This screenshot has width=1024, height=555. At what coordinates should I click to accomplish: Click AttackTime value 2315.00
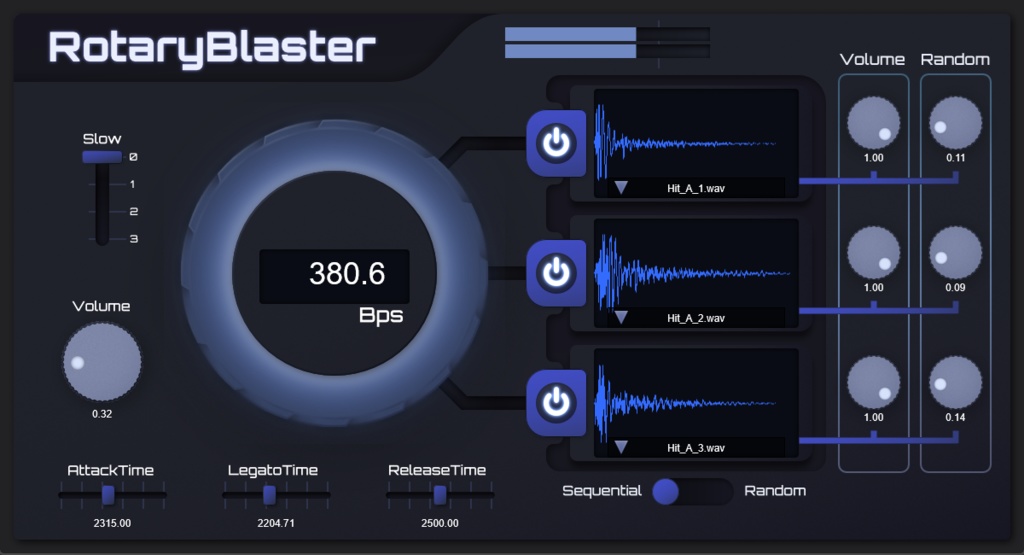click(112, 523)
